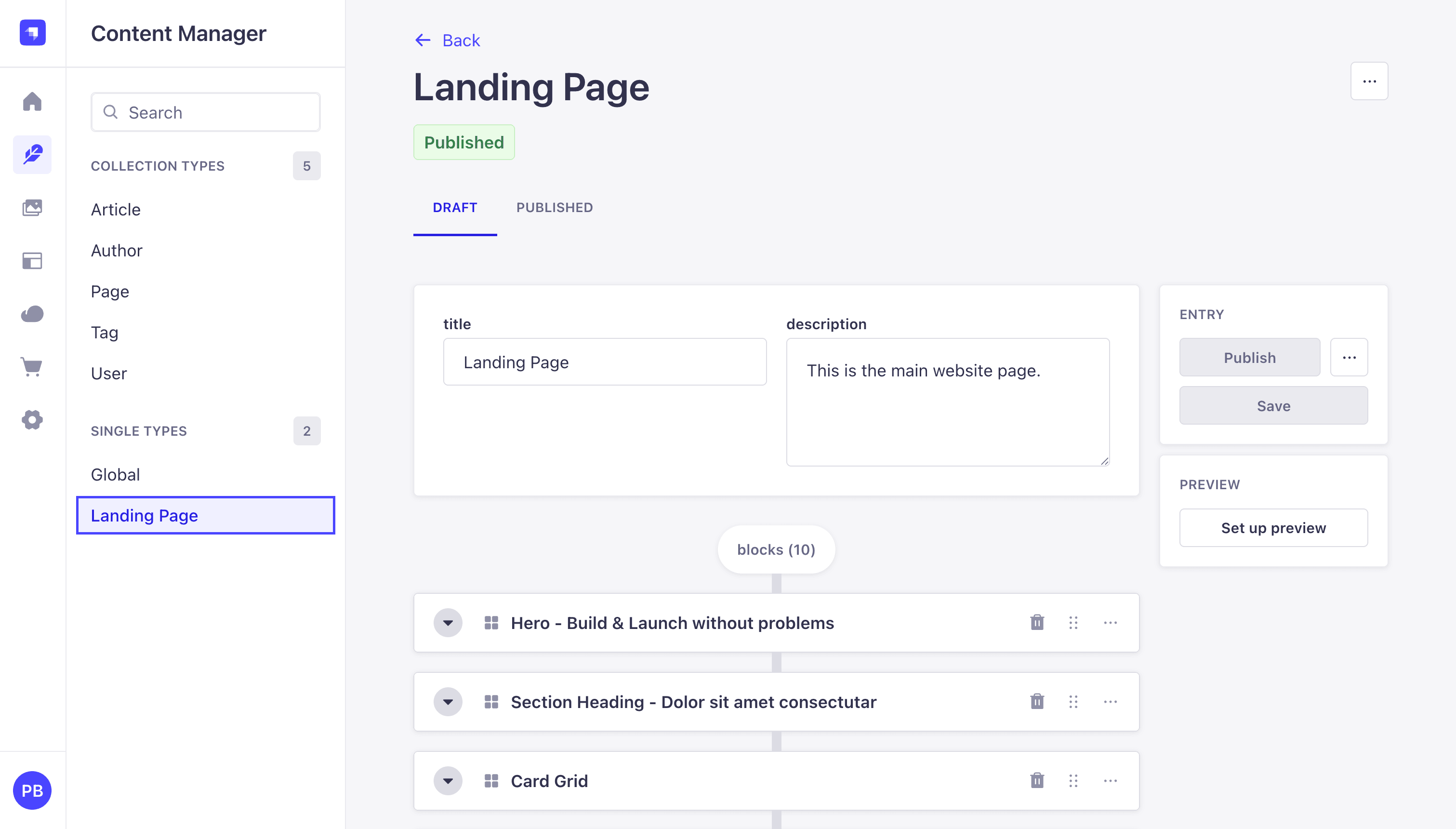
Task: Open the Cloud deploy icon
Action: (x=32, y=314)
